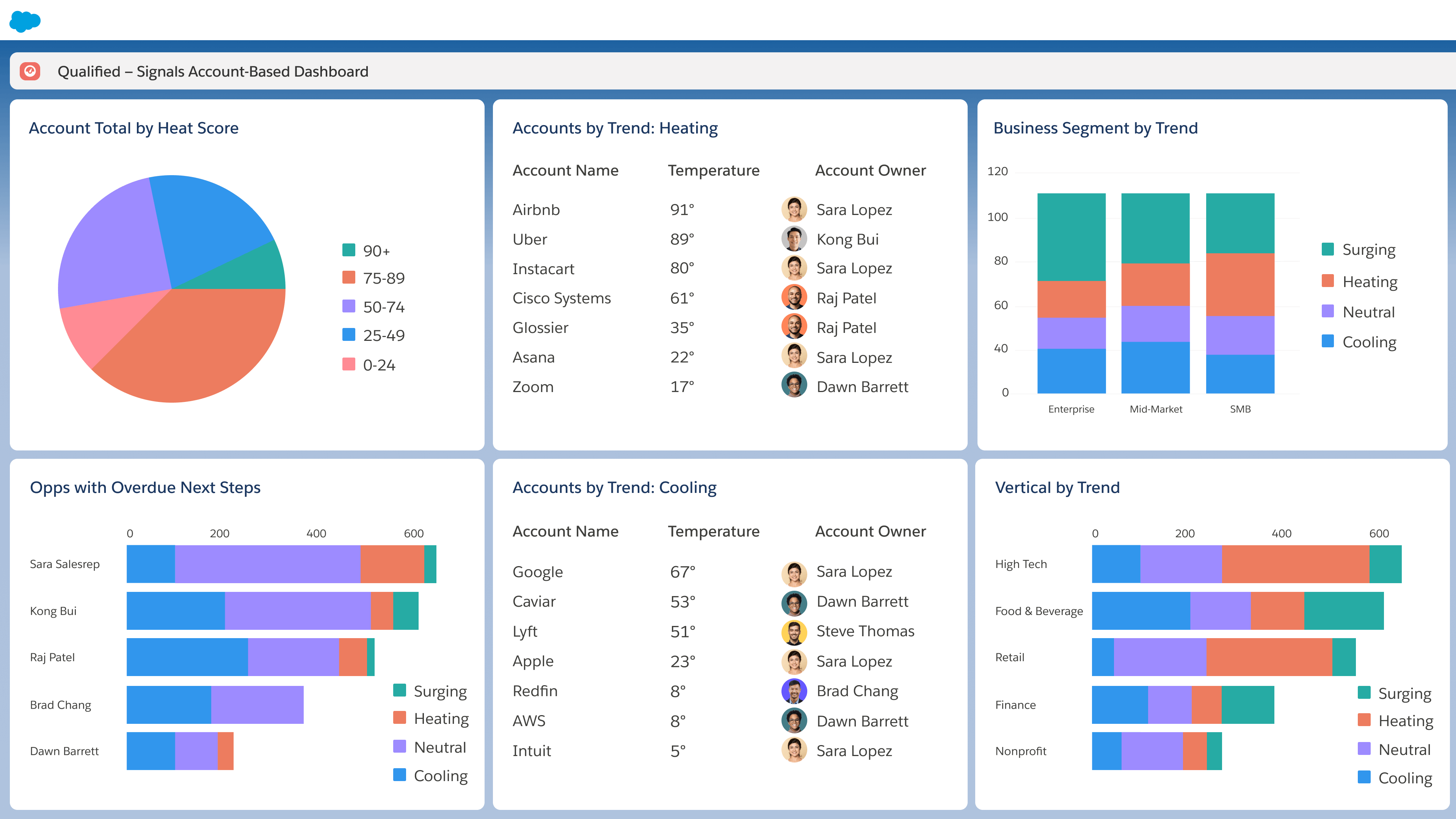Open the Intuit account name
1456x819 pixels.
point(531,751)
